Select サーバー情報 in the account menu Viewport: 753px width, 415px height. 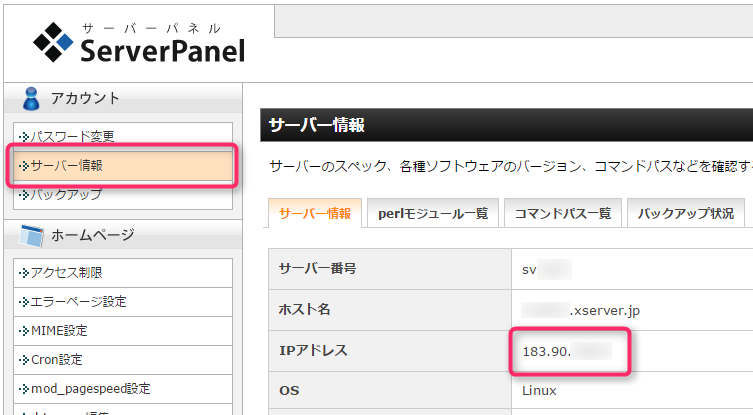[123, 166]
